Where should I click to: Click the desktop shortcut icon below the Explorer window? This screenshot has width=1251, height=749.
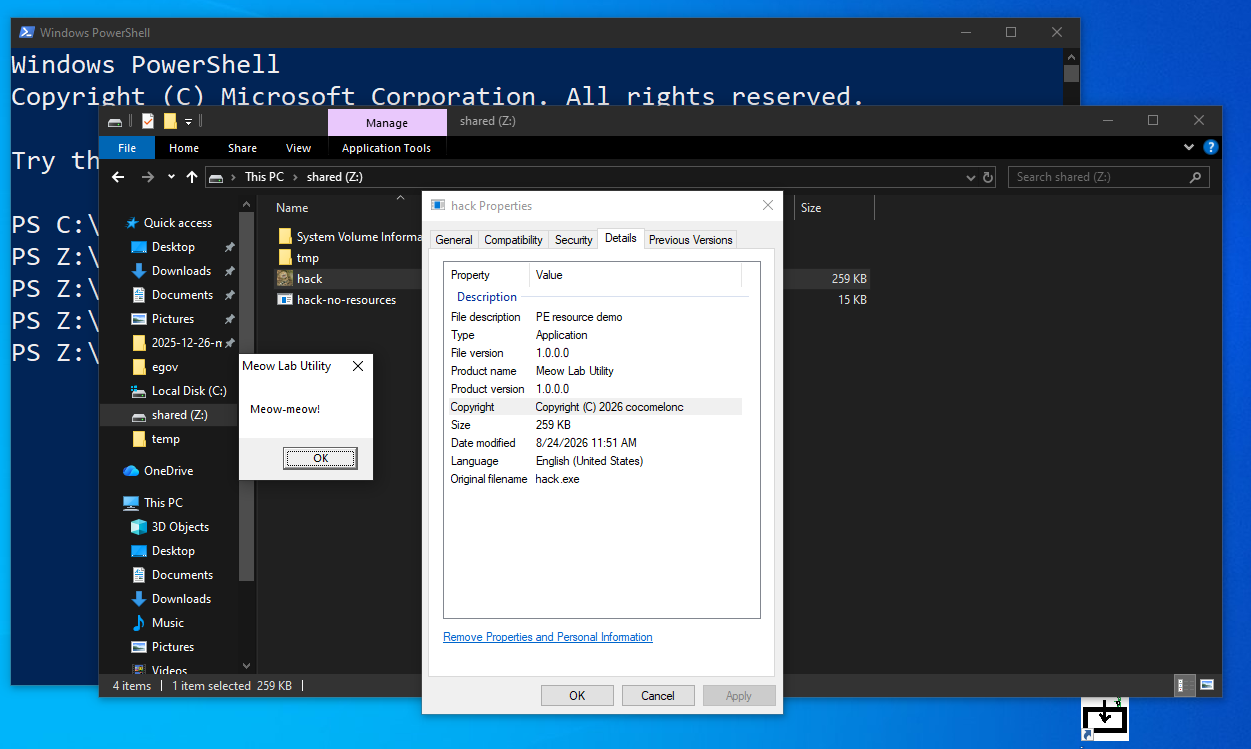tap(1105, 719)
